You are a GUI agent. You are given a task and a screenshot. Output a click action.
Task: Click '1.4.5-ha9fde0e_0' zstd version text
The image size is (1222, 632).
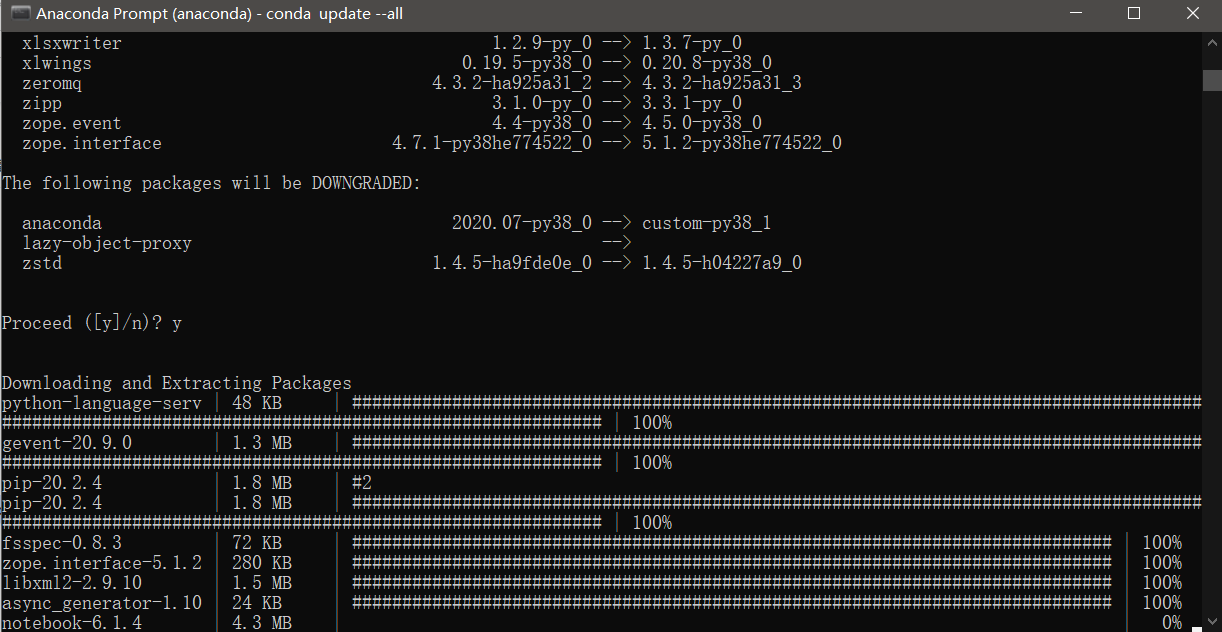pyautogui.click(x=512, y=264)
